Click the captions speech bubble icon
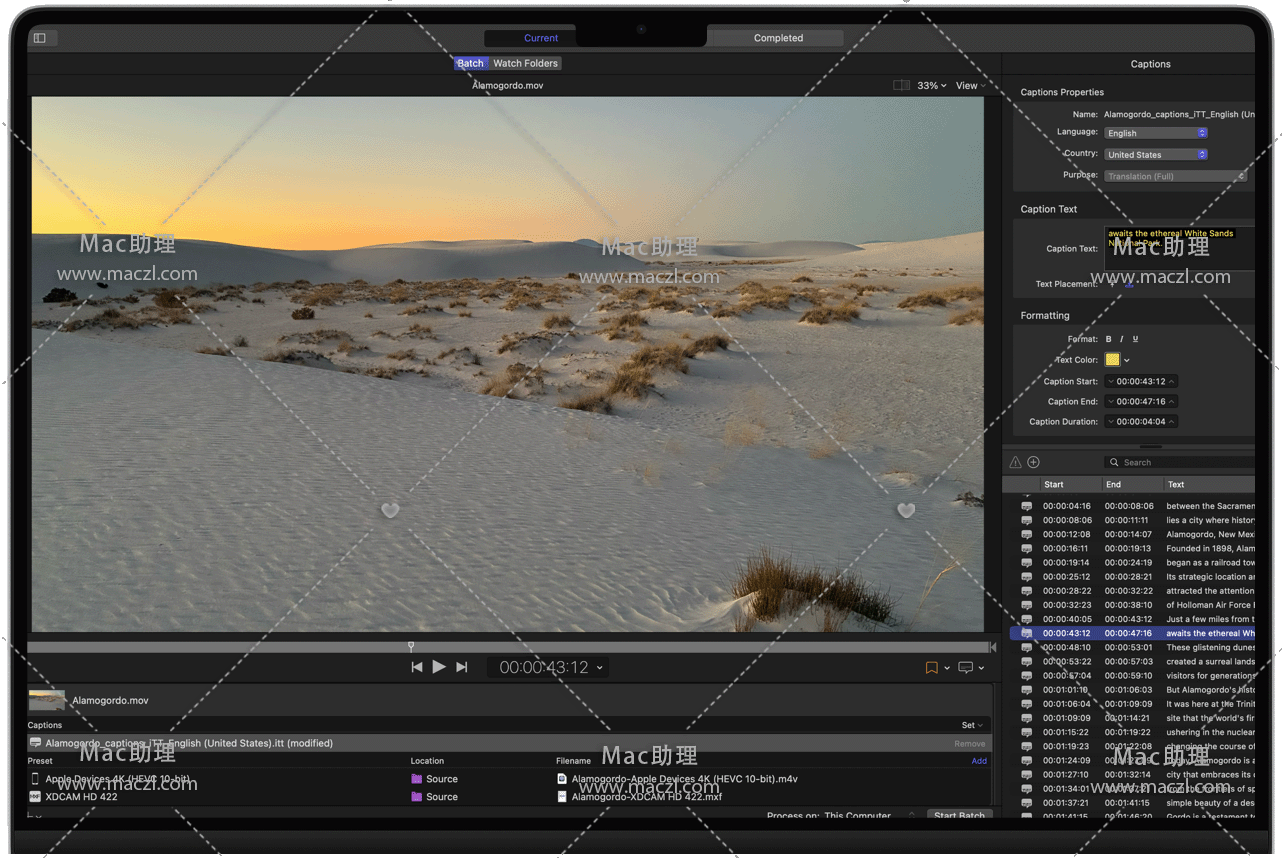This screenshot has height=858, width=1282. coord(965,668)
